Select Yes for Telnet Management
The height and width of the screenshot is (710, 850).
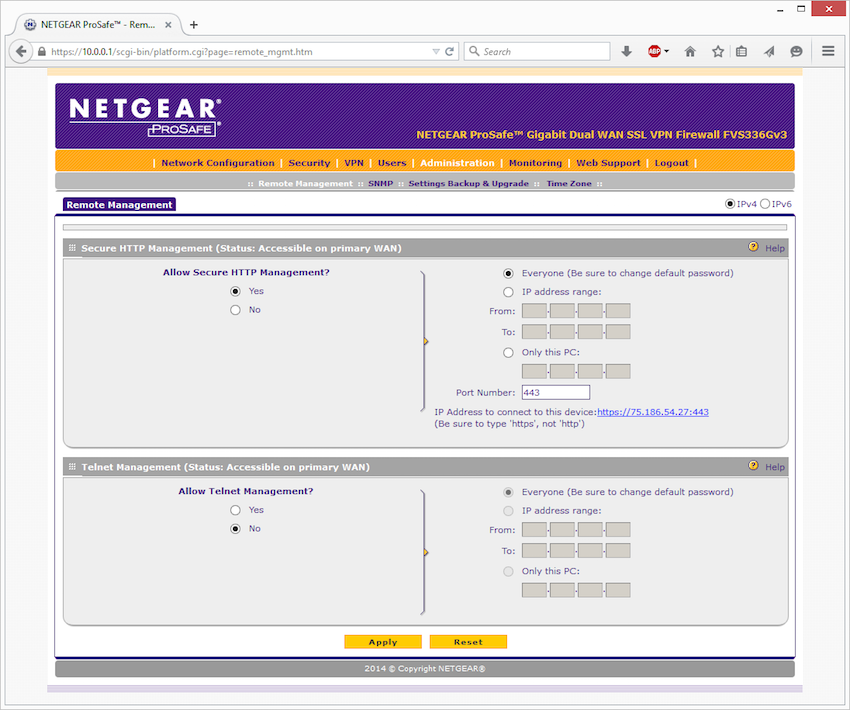click(235, 510)
